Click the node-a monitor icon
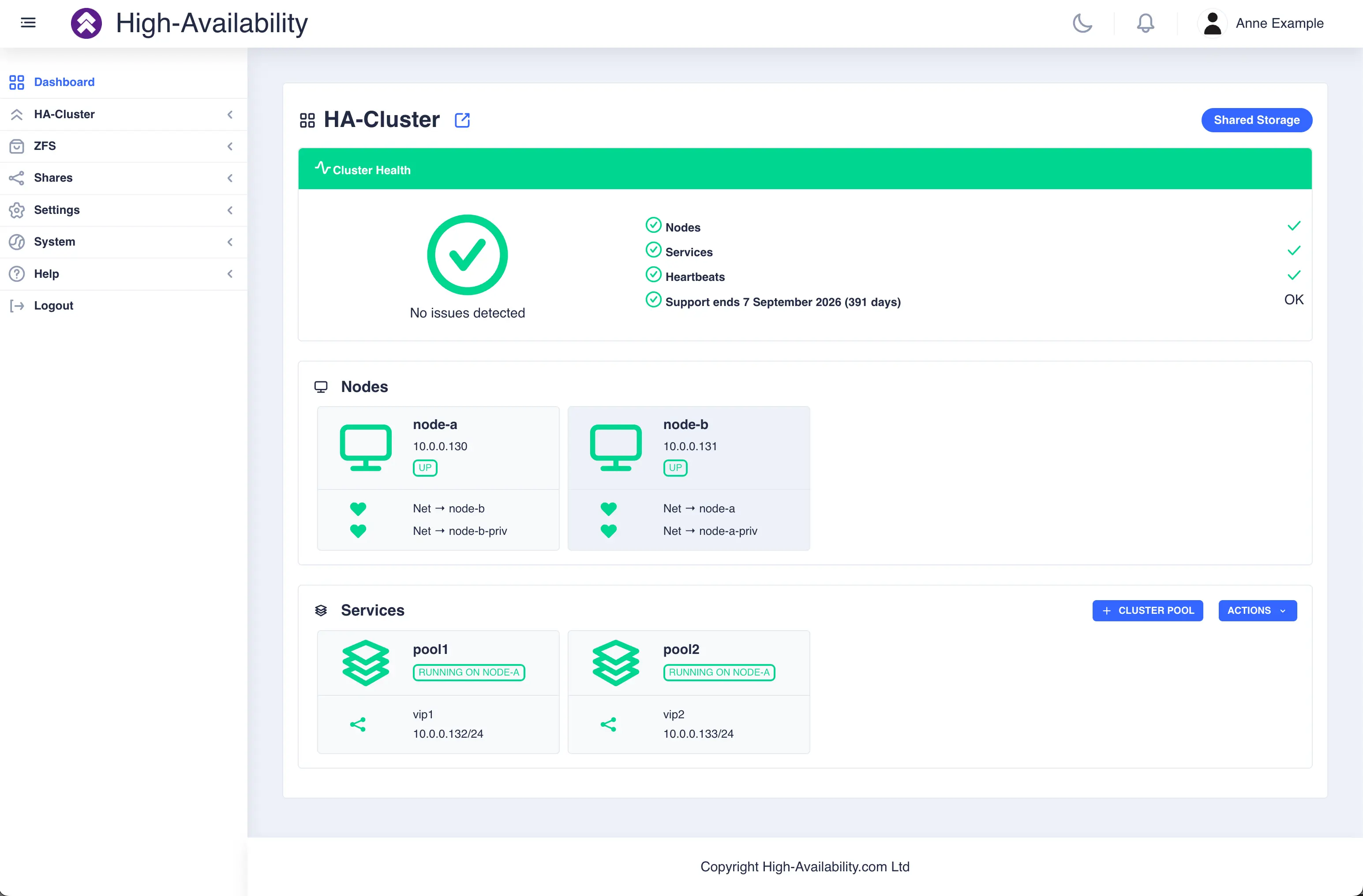Viewport: 1363px width, 896px height. coord(365,447)
